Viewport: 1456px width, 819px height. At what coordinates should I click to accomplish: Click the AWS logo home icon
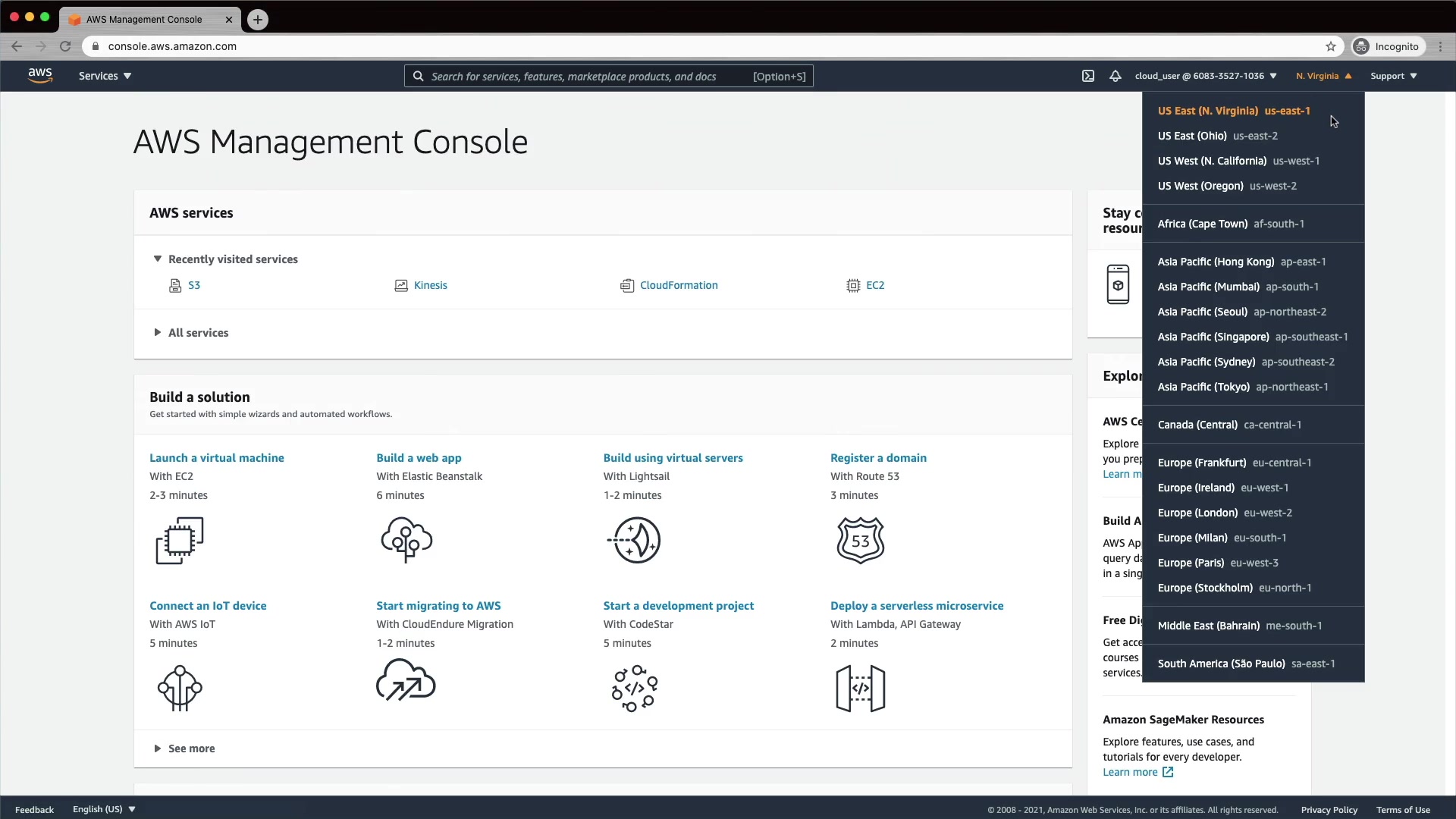tap(40, 76)
